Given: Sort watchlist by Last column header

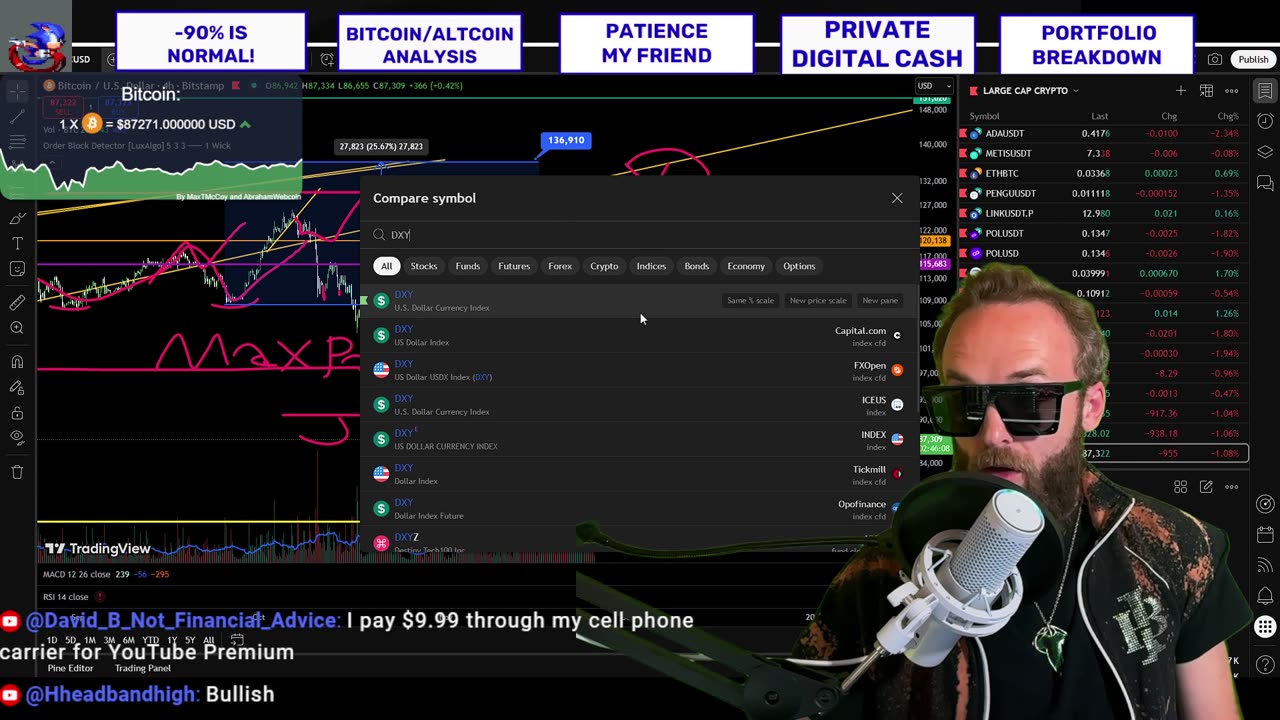Looking at the screenshot, I should [x=1099, y=116].
